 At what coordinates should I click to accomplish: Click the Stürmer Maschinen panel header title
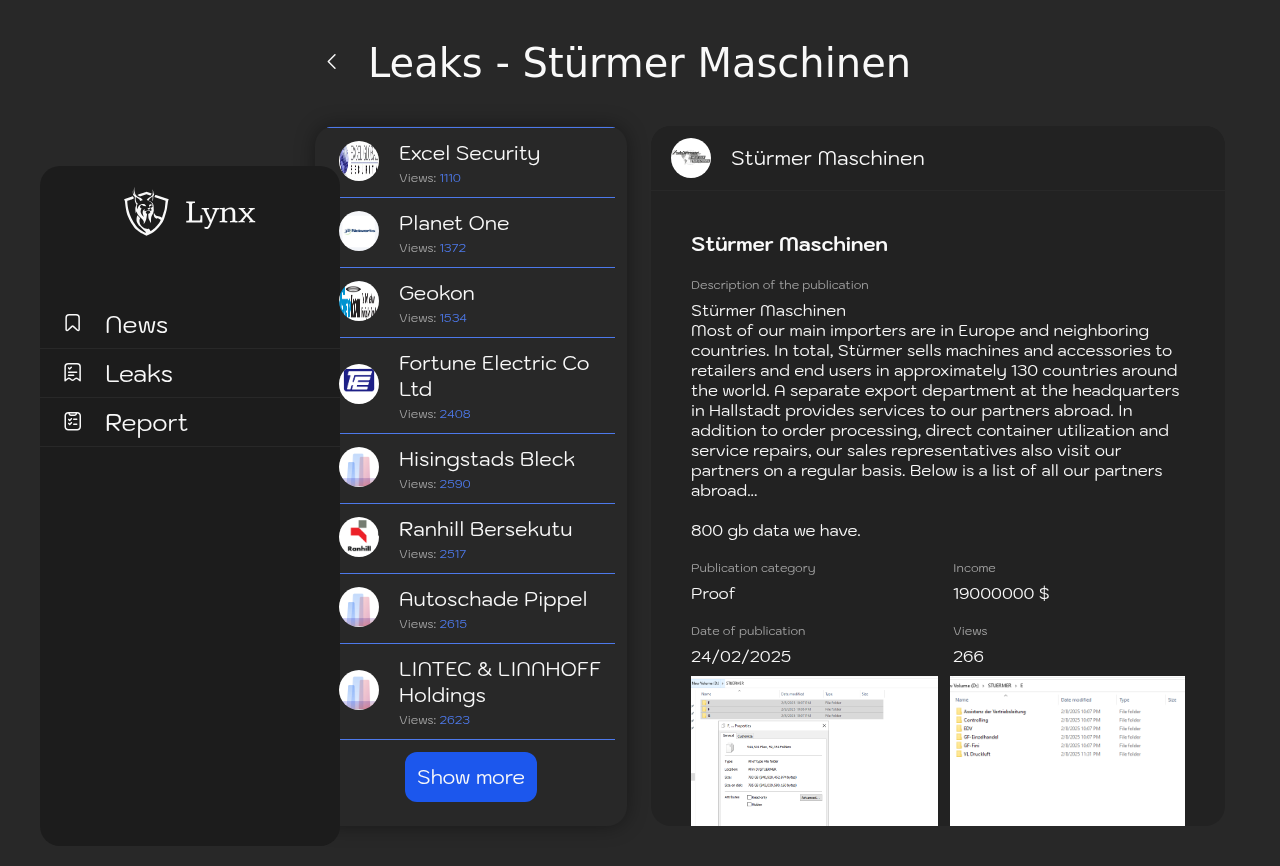tap(828, 158)
